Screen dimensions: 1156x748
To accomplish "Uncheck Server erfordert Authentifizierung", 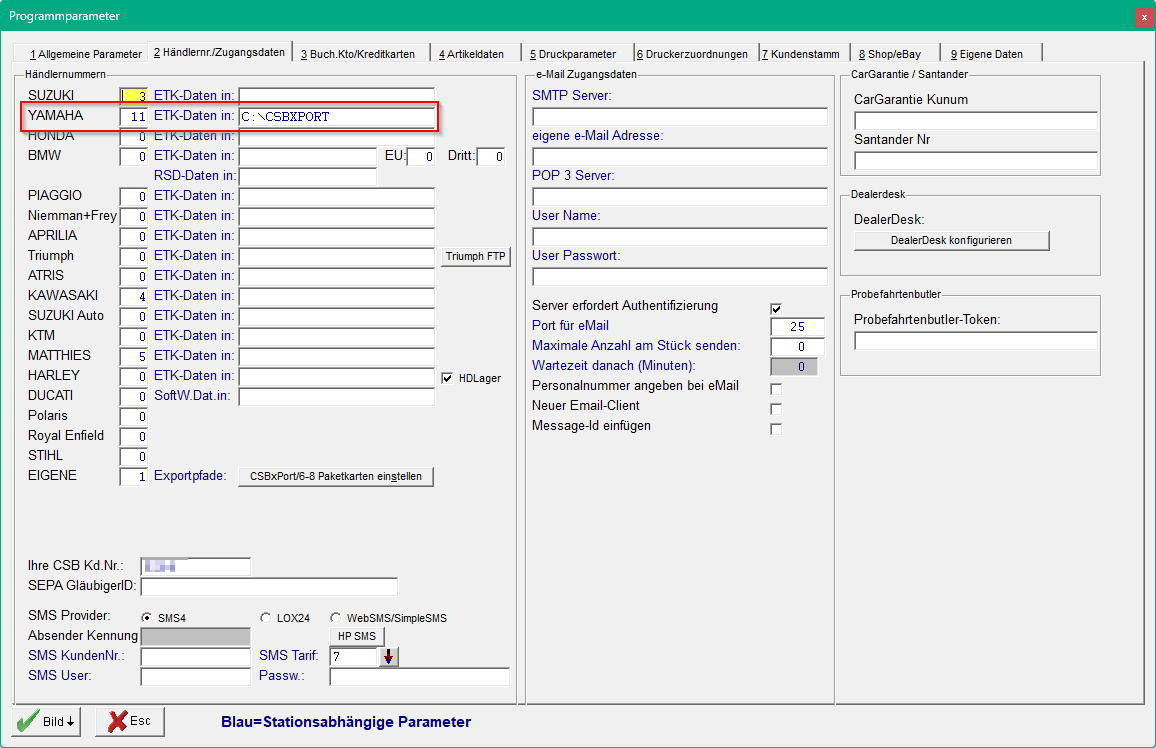I will pyautogui.click(x=776, y=308).
